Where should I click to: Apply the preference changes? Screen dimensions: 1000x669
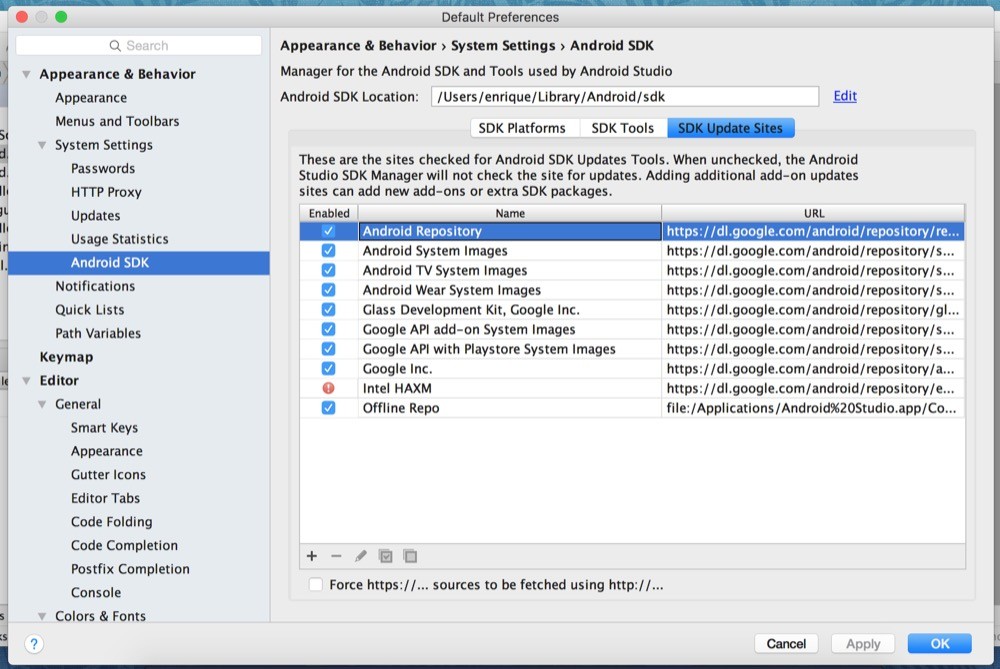click(x=862, y=643)
